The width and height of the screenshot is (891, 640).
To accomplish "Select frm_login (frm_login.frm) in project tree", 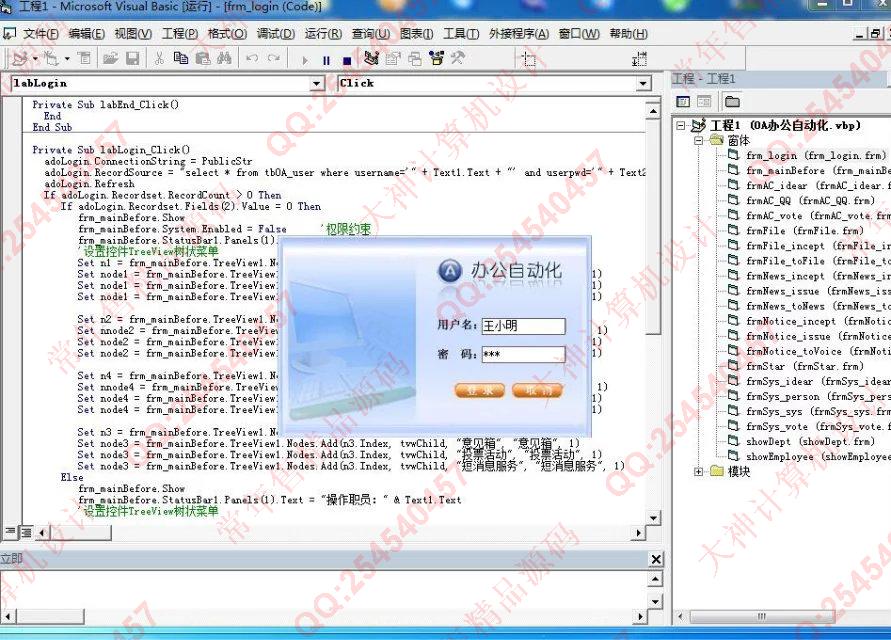I will tap(816, 155).
